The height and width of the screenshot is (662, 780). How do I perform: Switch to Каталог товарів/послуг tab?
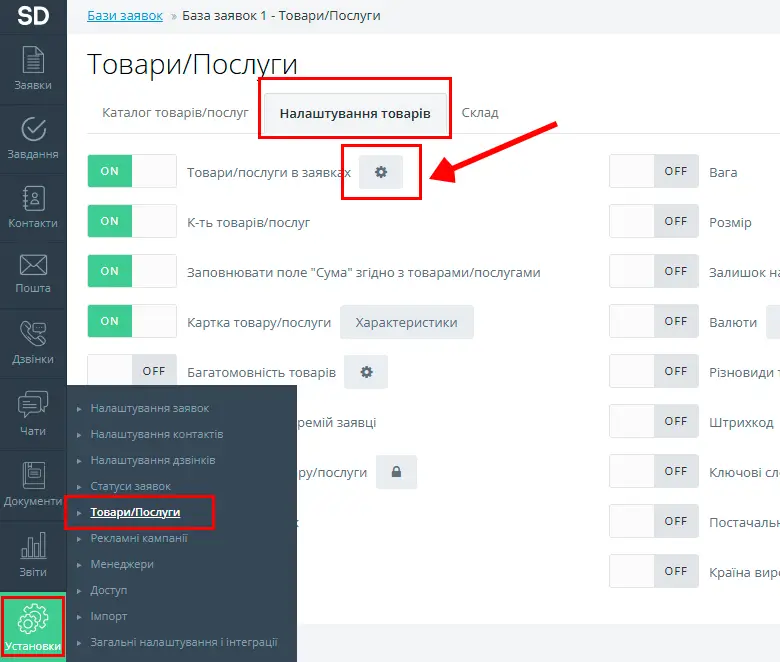pyautogui.click(x=175, y=112)
